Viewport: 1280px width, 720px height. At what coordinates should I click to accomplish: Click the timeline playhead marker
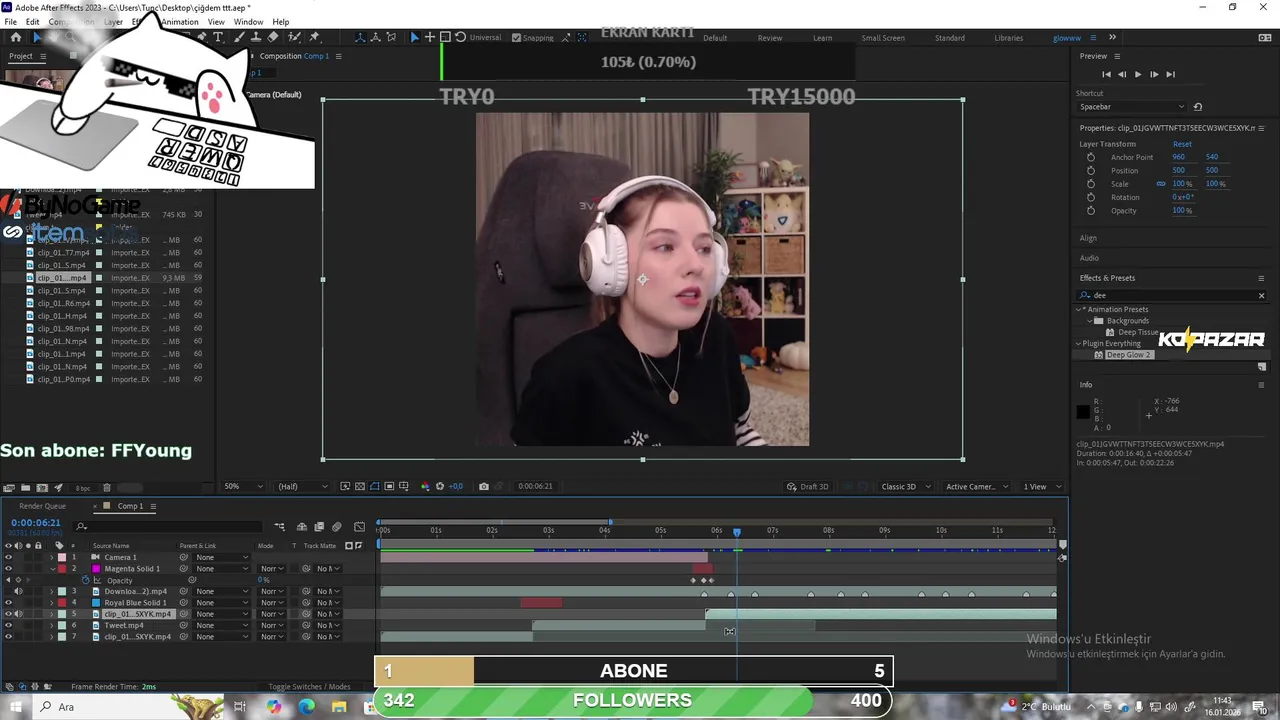737,531
